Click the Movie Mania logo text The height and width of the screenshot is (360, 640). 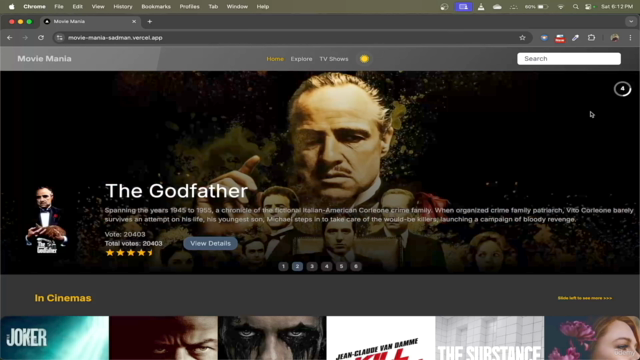tap(44, 59)
